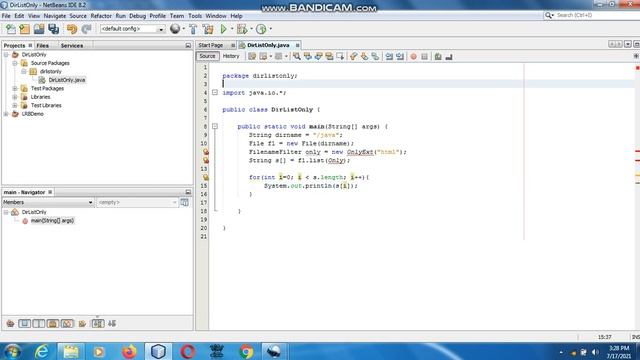This screenshot has height=360, width=640.
Task: Click the New Project toolbar icon
Action: [x=25, y=29]
